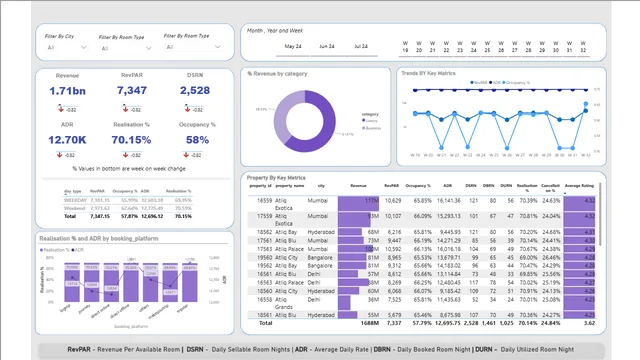Select week W 29 slicer
The height and width of the screenshot is (360, 640).
coord(542,47)
